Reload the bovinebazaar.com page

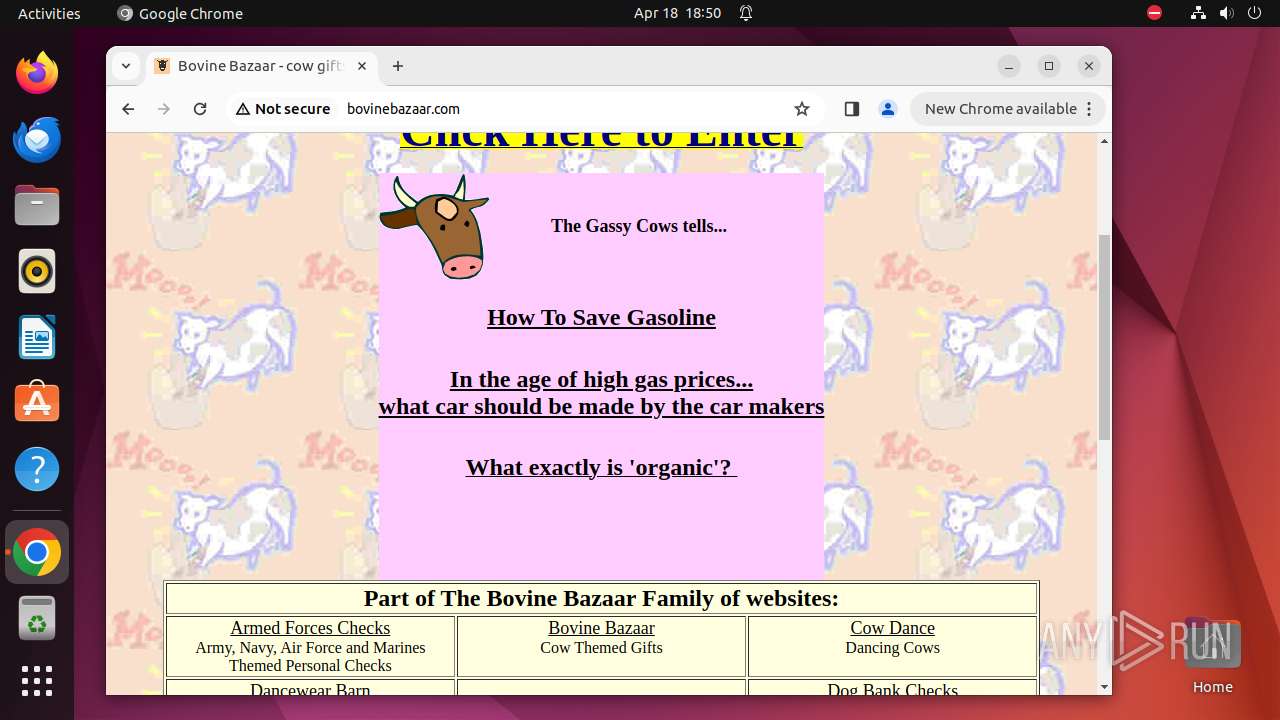tap(200, 109)
